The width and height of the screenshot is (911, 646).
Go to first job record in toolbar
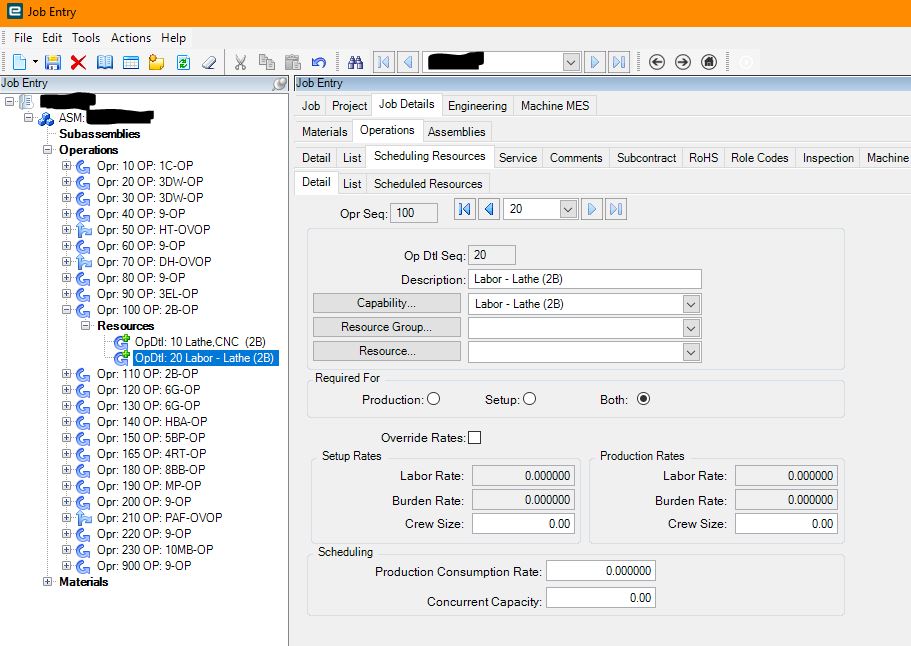(383, 62)
